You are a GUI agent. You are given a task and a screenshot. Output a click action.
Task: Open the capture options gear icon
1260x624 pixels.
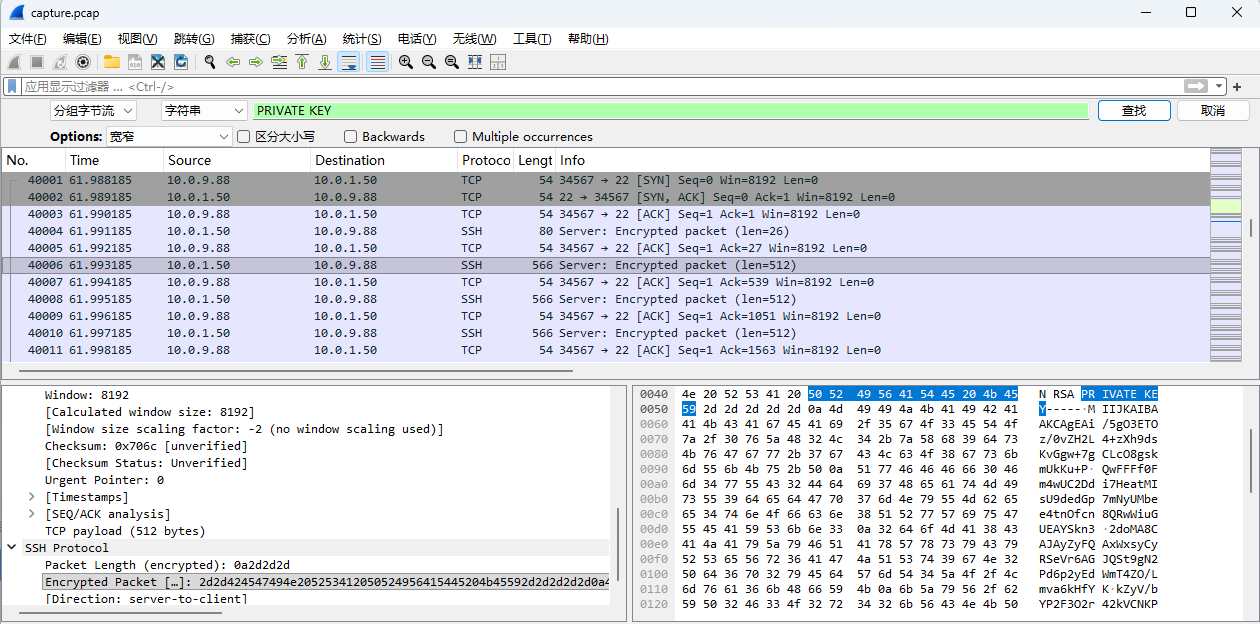(83, 62)
